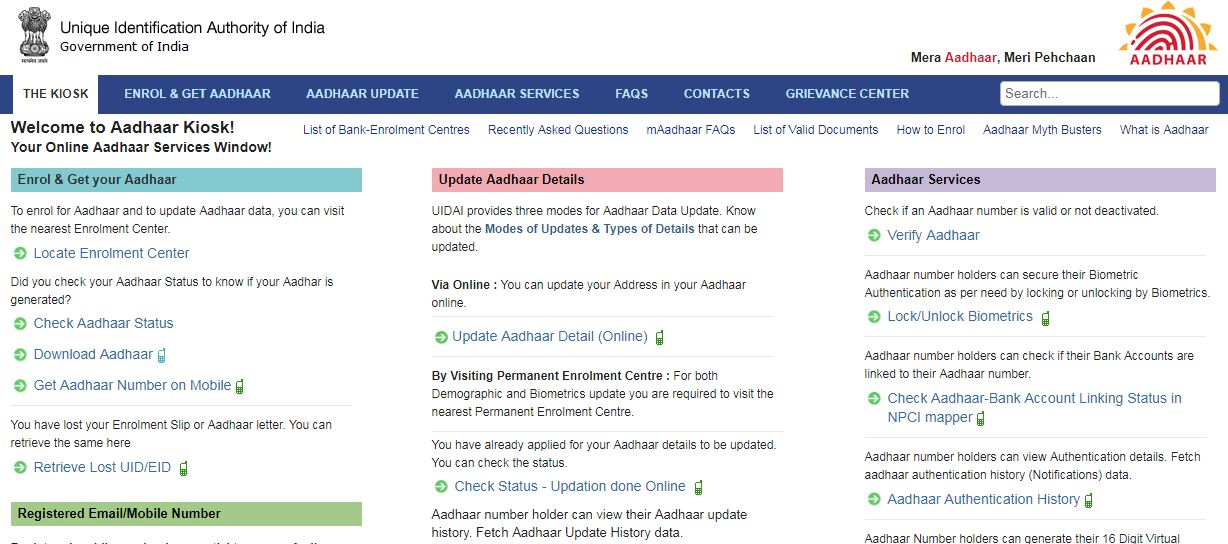Click green arrow icon beside Check Aadhaar Status
The height and width of the screenshot is (544, 1228).
(x=20, y=324)
